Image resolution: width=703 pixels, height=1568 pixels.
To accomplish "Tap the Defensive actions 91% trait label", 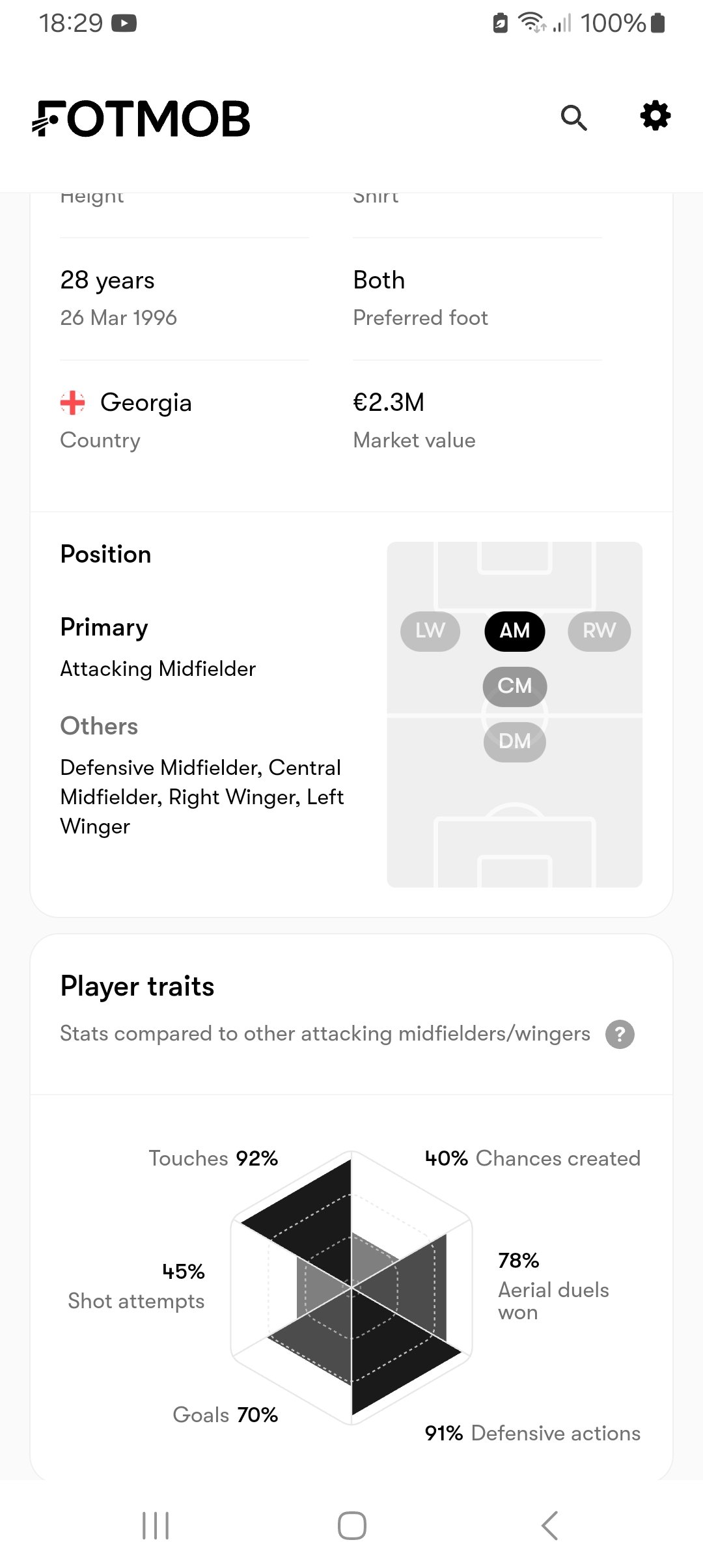I will pyautogui.click(x=532, y=1433).
